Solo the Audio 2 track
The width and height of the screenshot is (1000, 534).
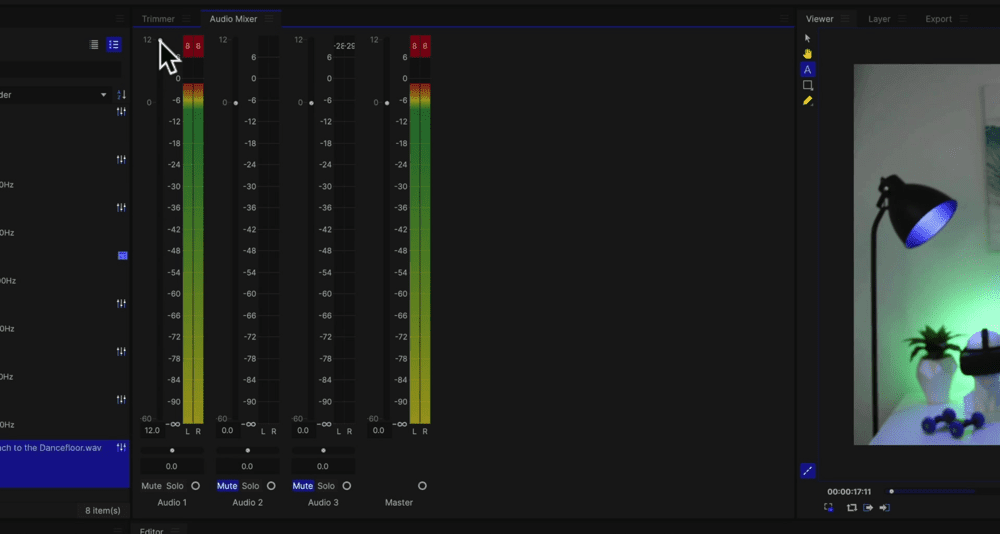point(251,486)
